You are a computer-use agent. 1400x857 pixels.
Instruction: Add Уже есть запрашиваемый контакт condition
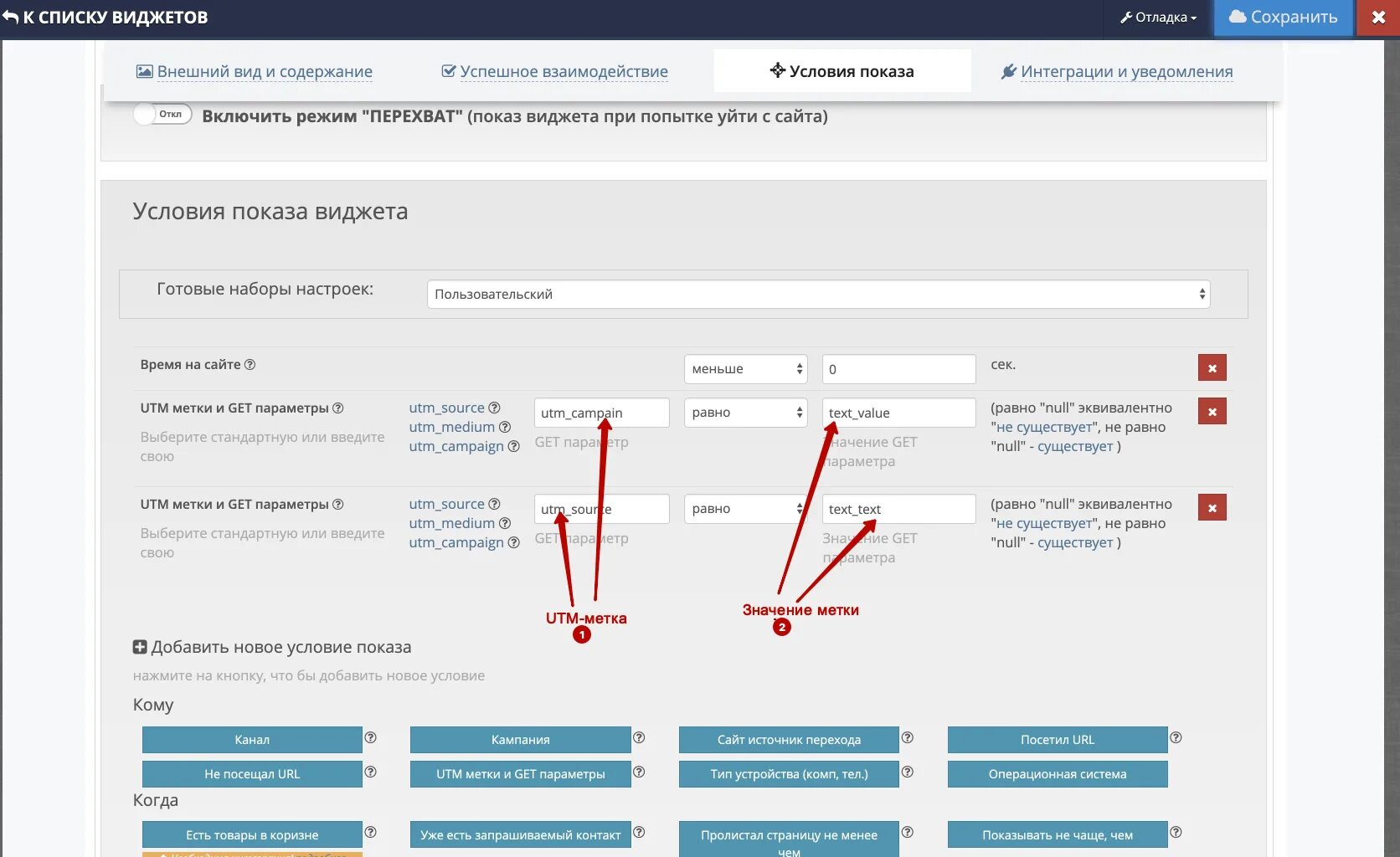point(520,835)
